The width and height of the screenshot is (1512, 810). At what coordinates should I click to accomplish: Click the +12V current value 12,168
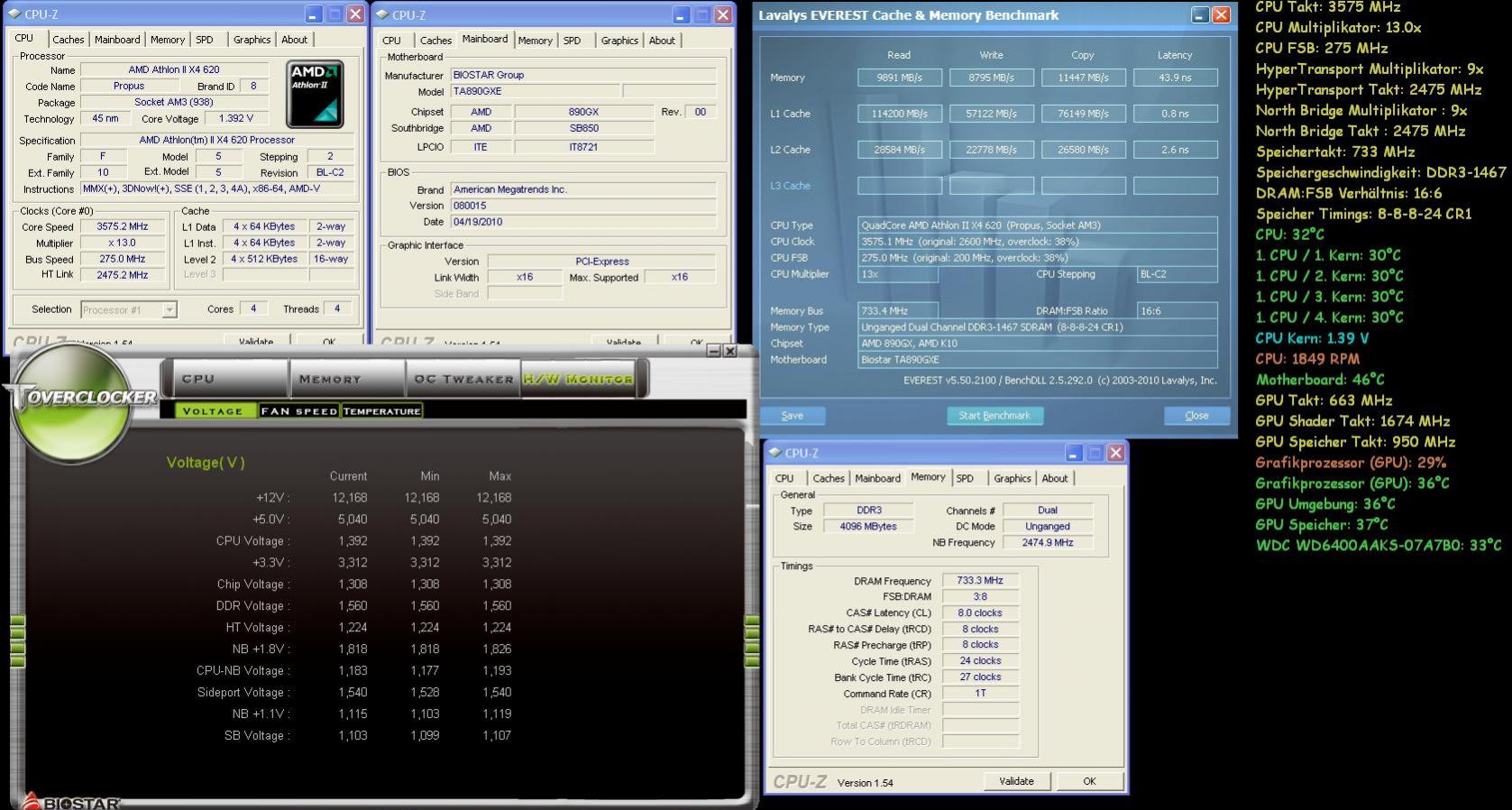(350, 498)
